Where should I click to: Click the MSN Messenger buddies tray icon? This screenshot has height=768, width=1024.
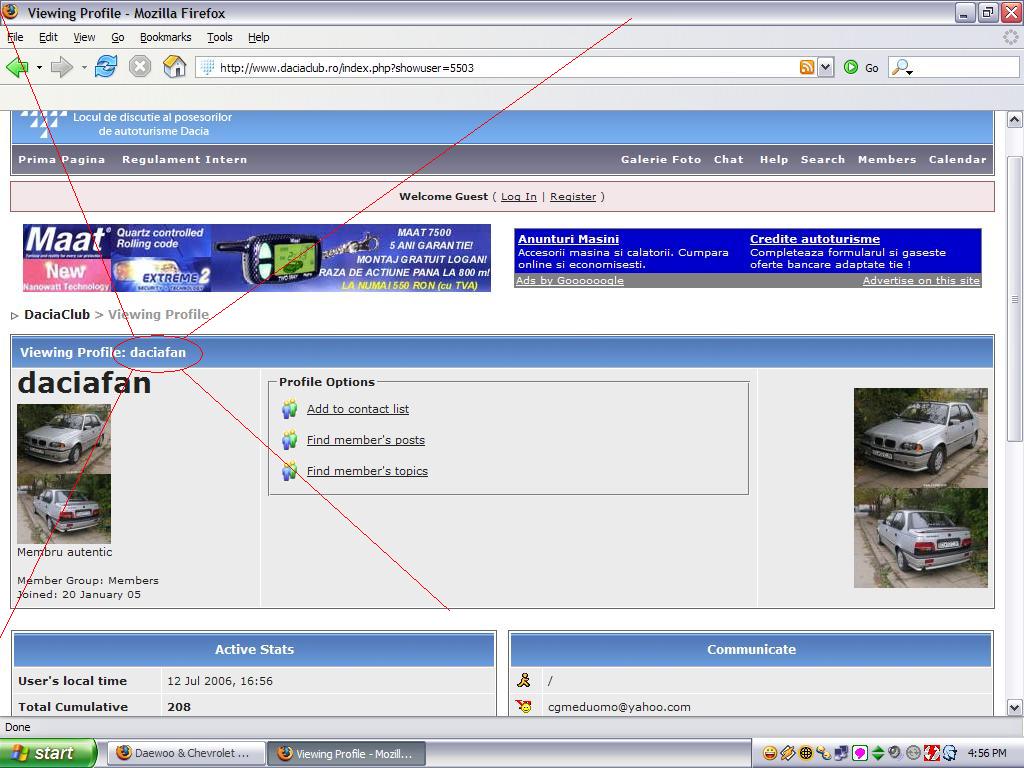(824, 753)
